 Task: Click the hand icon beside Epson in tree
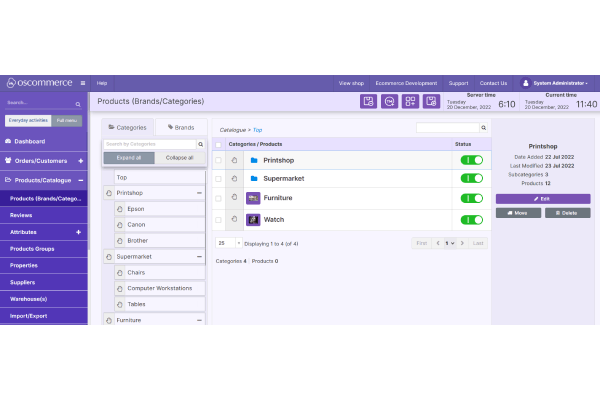pyautogui.click(x=120, y=209)
